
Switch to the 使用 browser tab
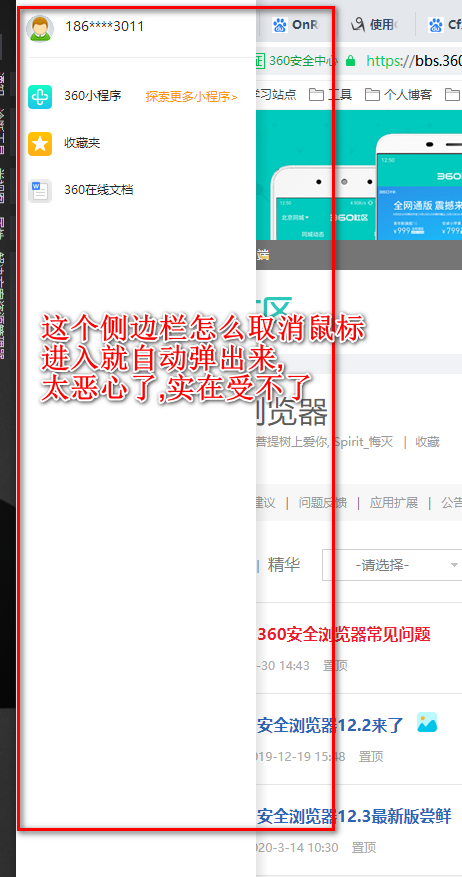coord(375,25)
